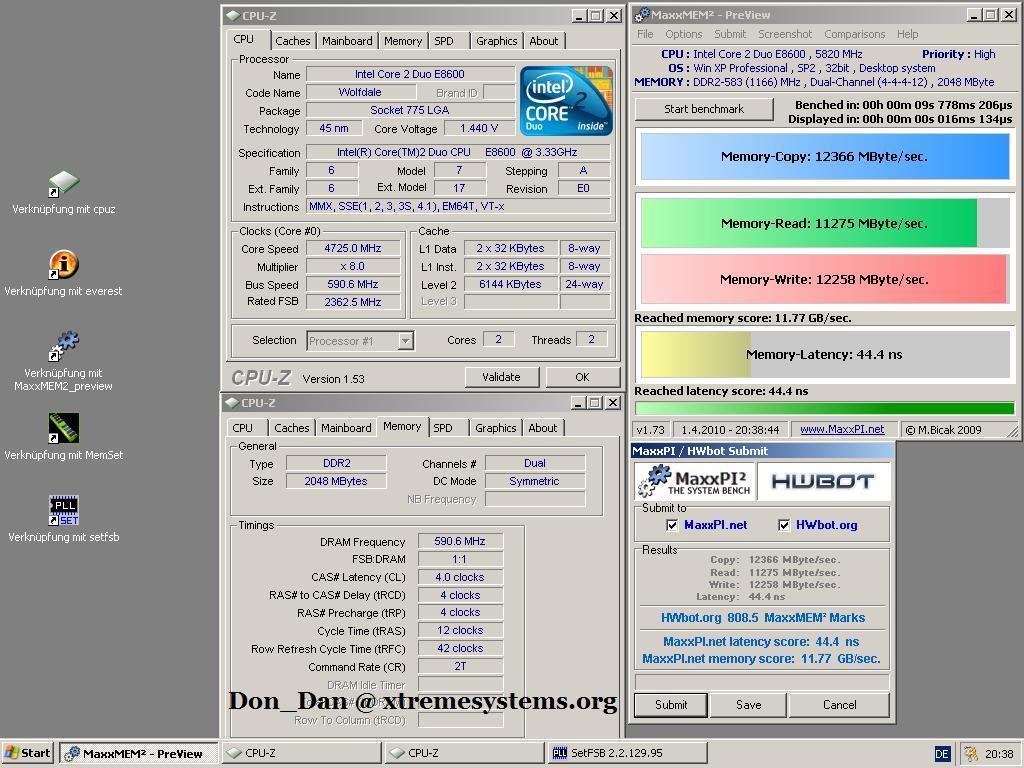This screenshot has height=768, width=1024.
Task: Switch to Caches tab in lower CPU-Z
Action: click(x=291, y=428)
